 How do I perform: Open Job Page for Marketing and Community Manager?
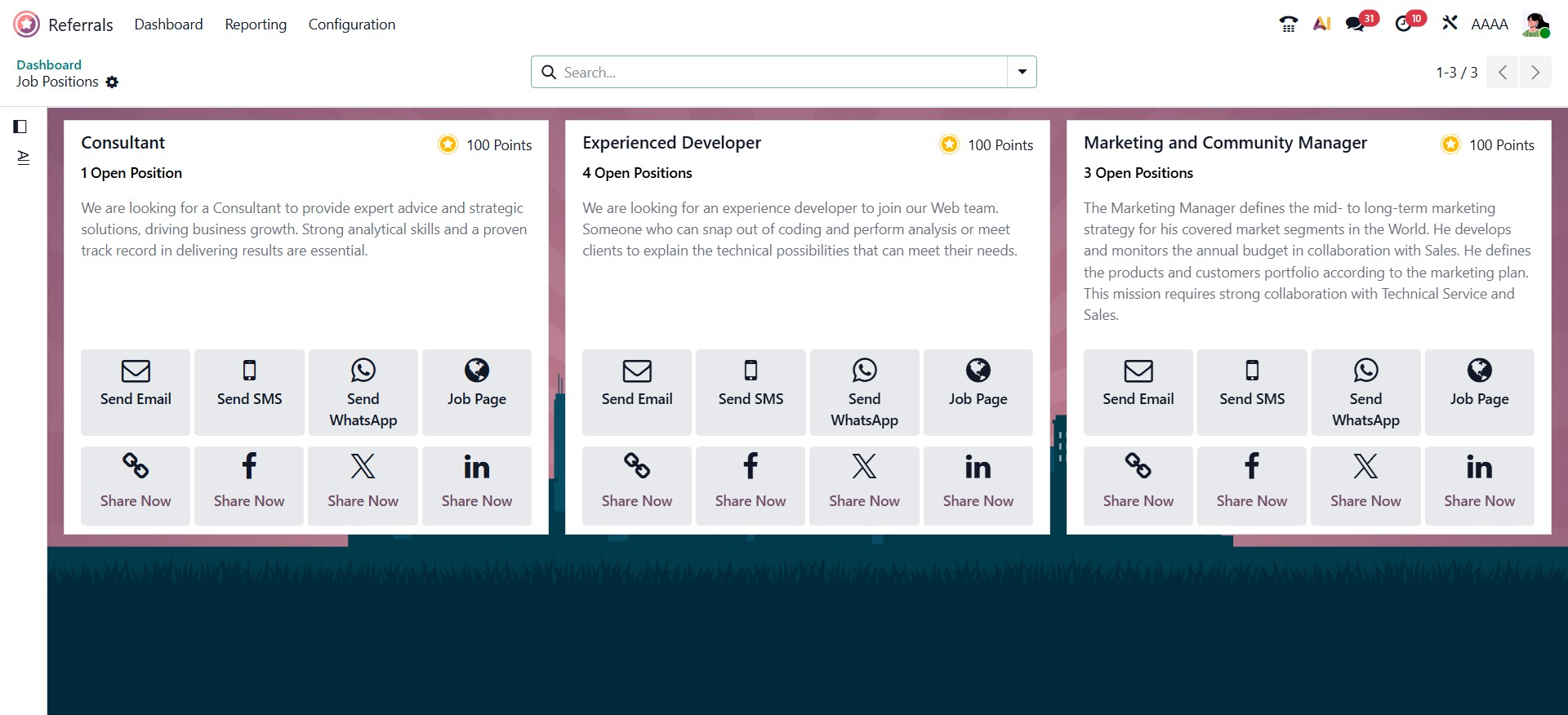click(1480, 392)
